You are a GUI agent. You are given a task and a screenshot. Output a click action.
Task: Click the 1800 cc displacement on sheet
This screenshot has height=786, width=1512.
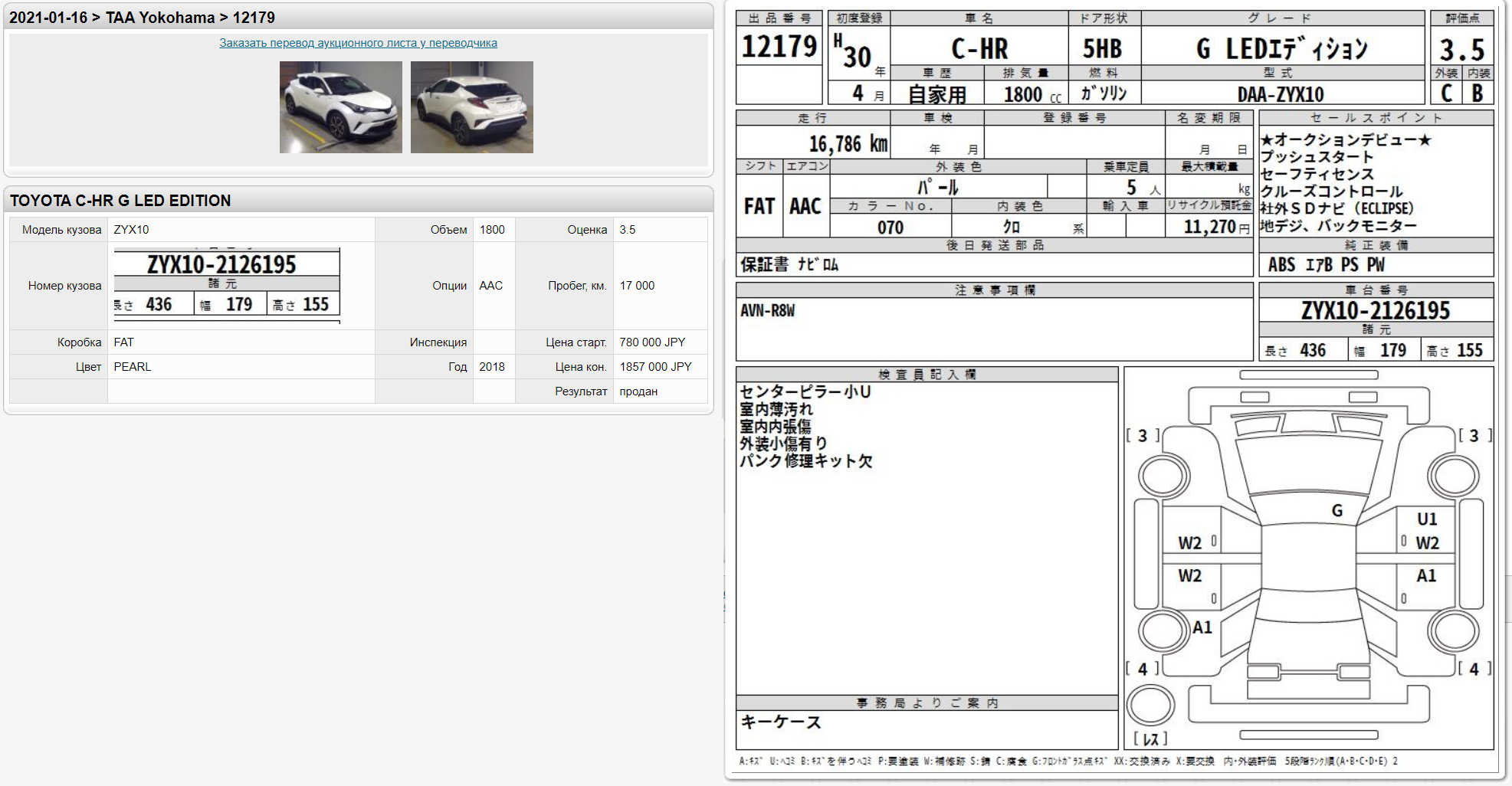click(x=1033, y=95)
